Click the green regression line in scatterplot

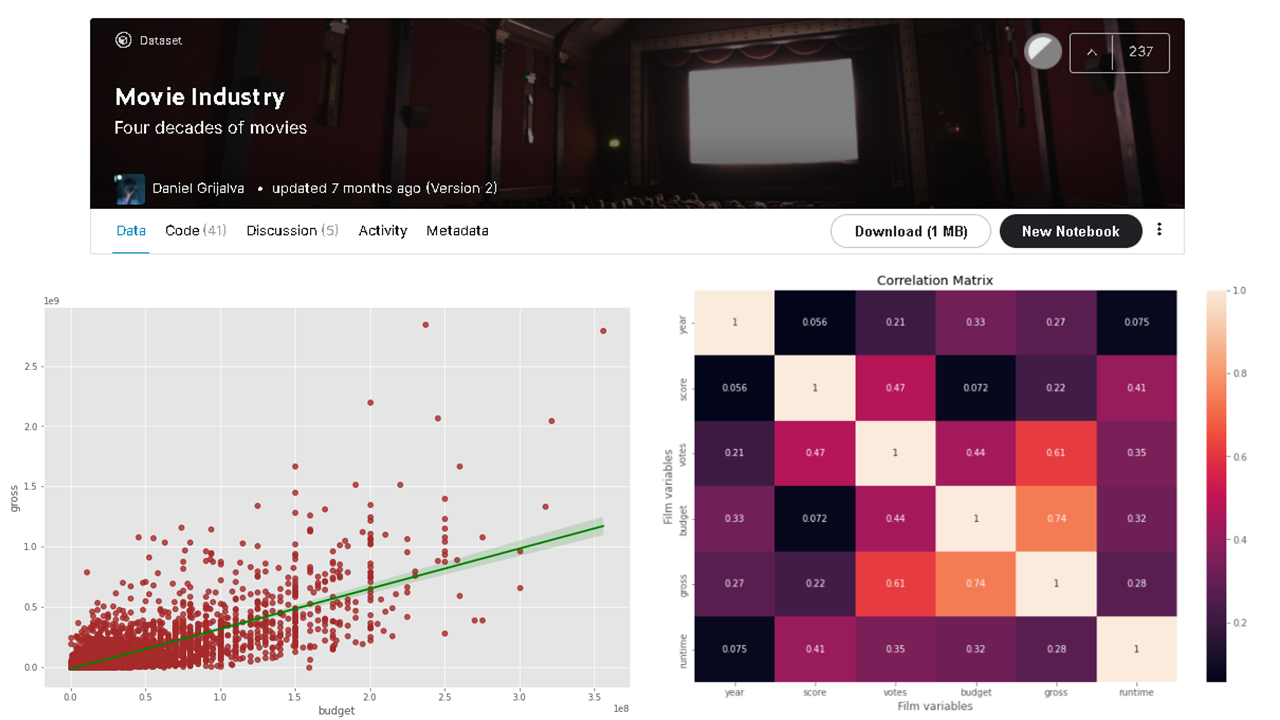coord(337,596)
